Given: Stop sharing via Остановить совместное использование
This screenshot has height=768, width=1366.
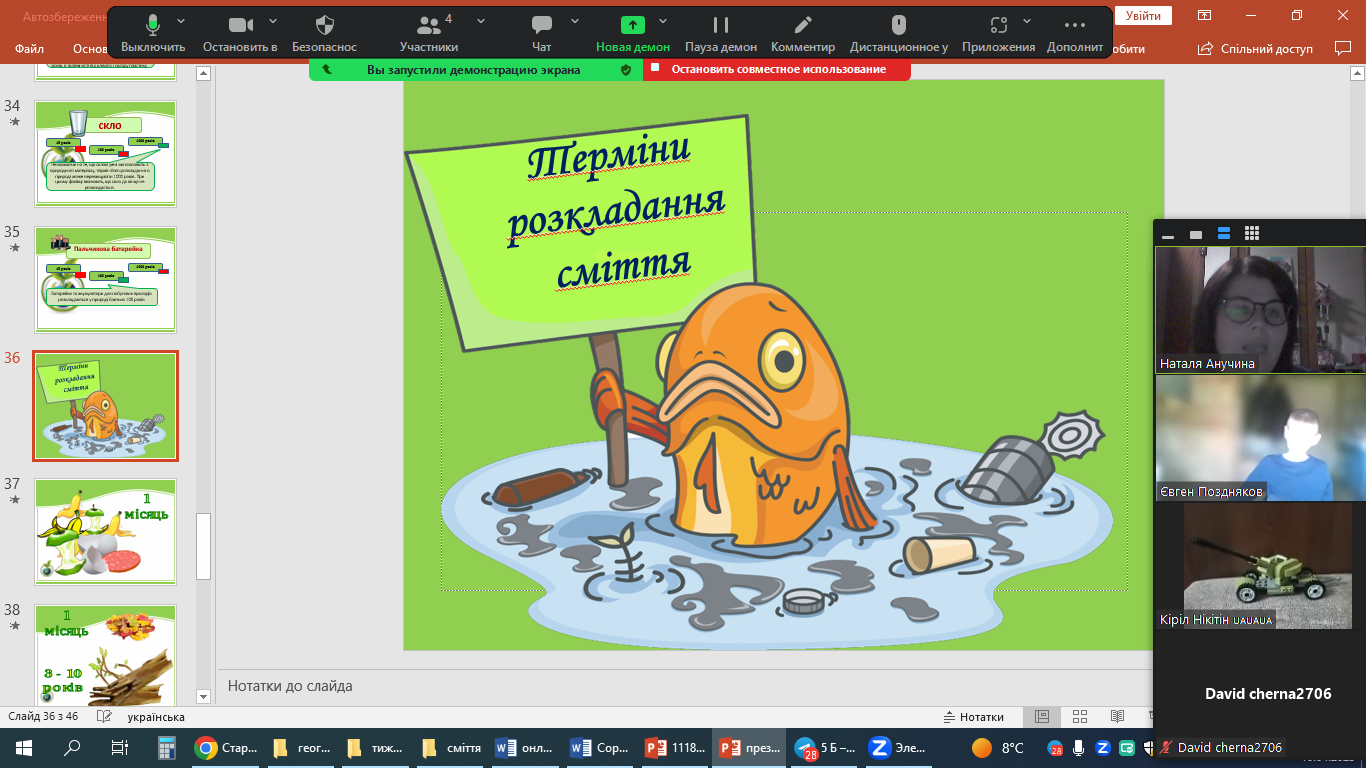Looking at the screenshot, I should [777, 69].
